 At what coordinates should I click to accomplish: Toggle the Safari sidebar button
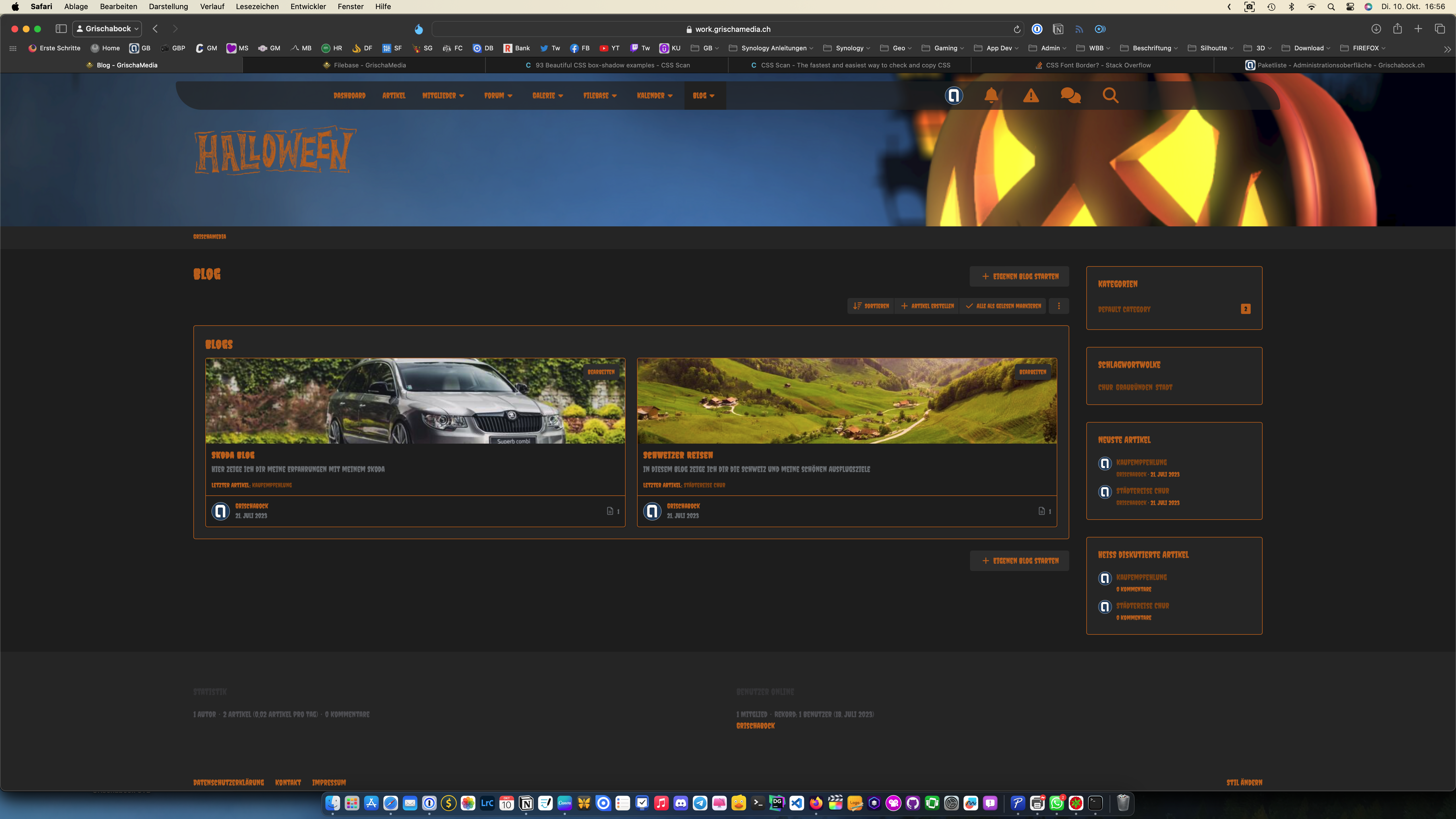(x=61, y=29)
